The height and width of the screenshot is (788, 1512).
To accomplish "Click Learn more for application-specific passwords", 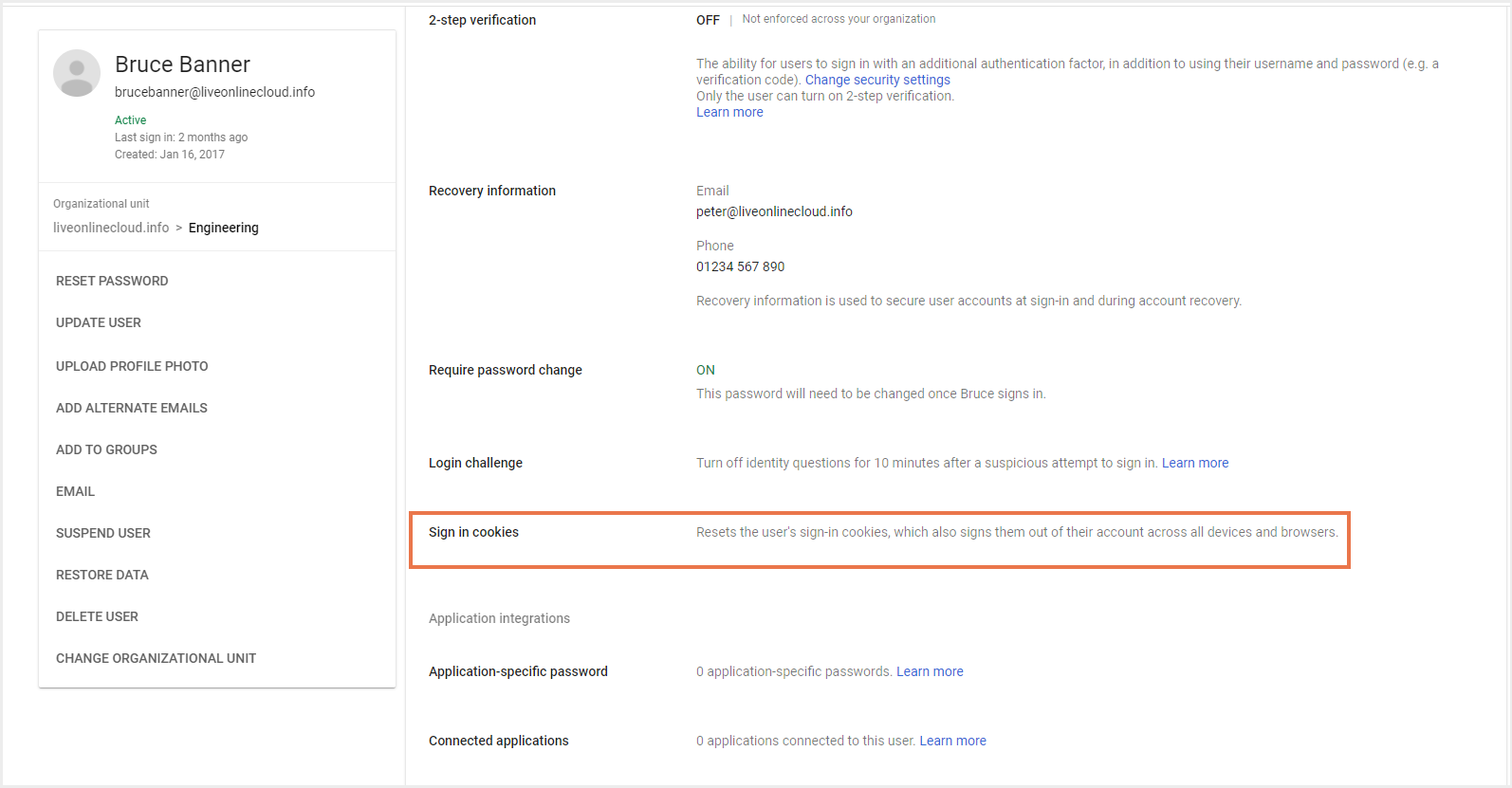I will [x=930, y=671].
